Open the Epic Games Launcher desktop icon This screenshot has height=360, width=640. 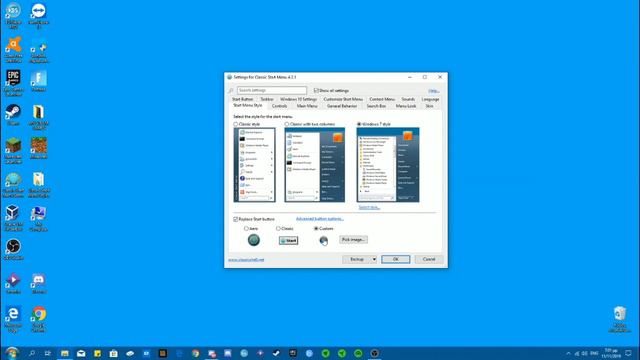[x=13, y=83]
